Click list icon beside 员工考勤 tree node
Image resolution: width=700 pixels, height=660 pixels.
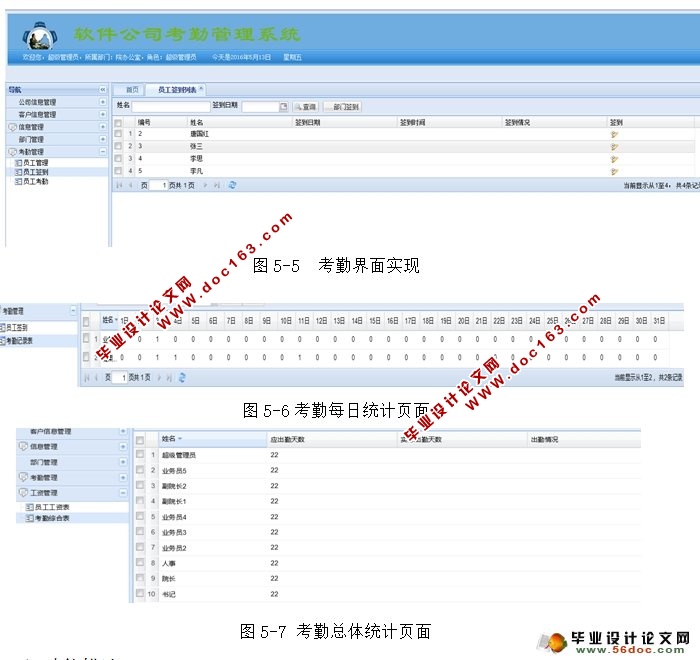pyautogui.click(x=18, y=181)
